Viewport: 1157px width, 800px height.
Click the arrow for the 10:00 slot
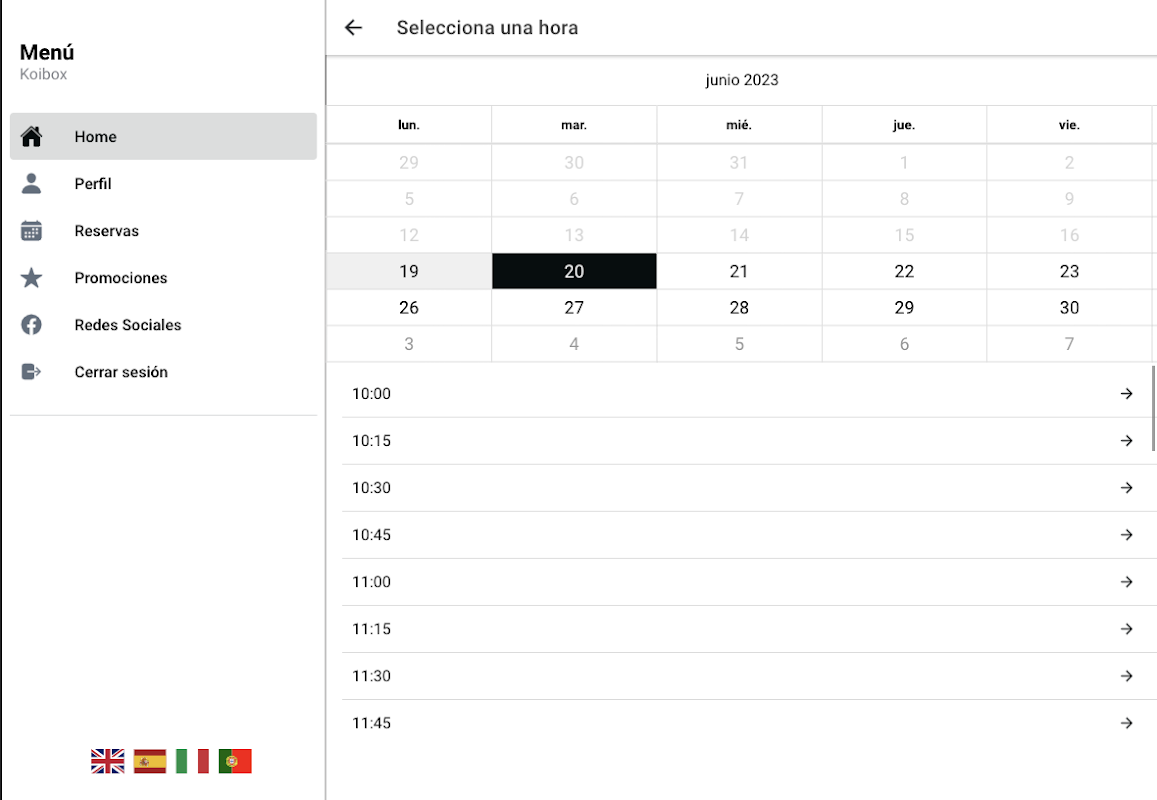pos(1126,393)
